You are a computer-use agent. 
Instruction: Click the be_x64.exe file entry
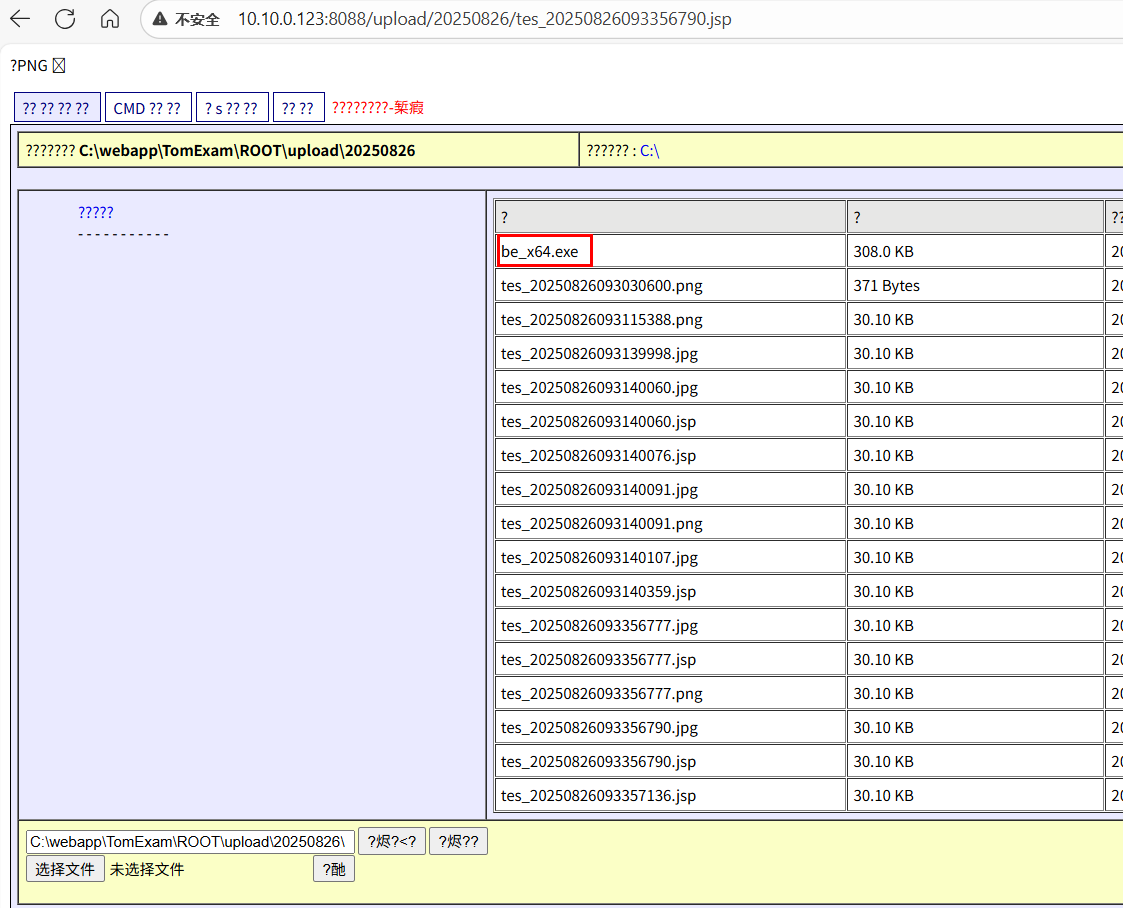(540, 252)
